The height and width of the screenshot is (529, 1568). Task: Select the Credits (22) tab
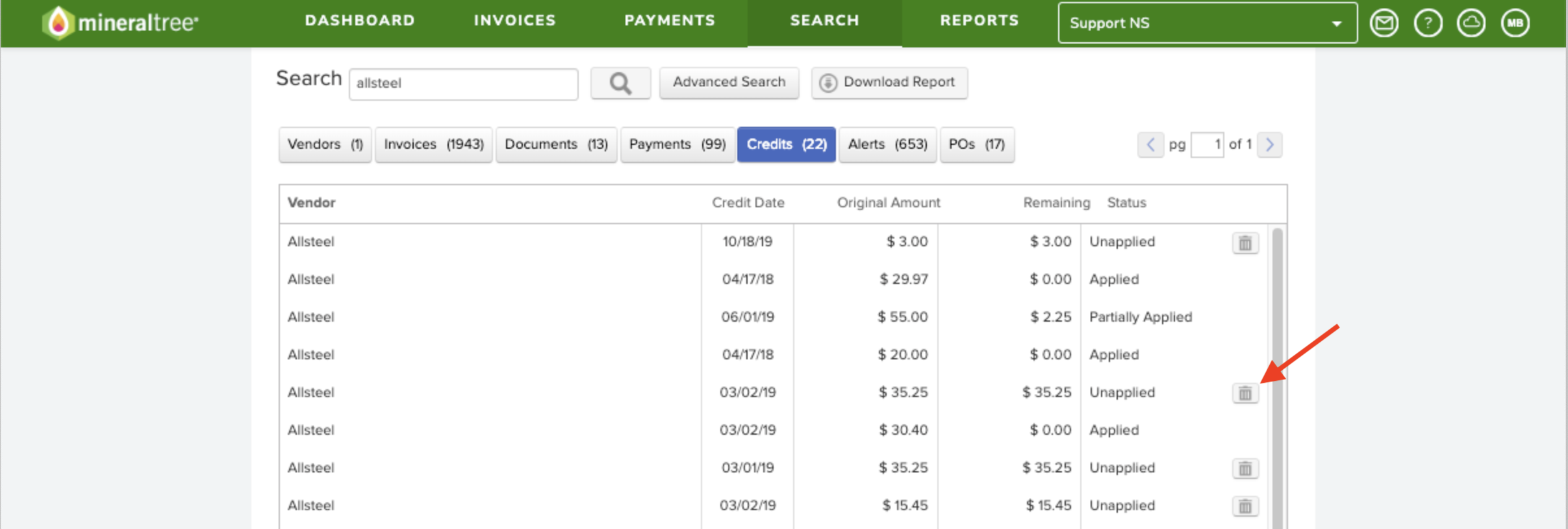coord(787,144)
